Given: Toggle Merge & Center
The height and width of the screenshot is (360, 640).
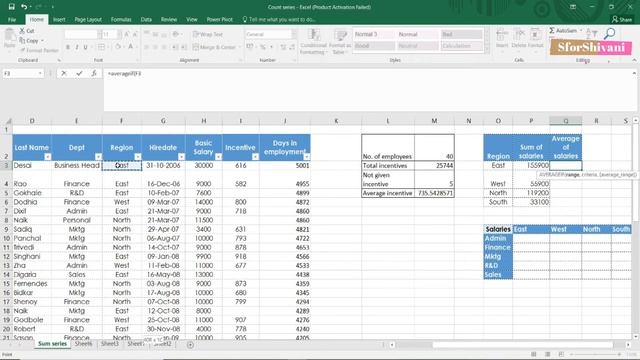Looking at the screenshot, I should (214, 47).
